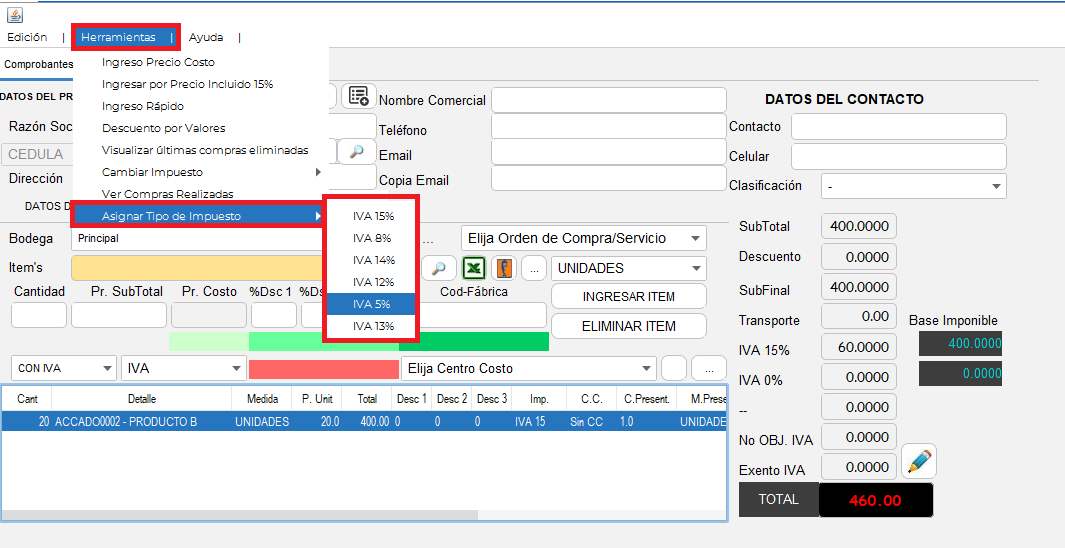The height and width of the screenshot is (548, 1065).
Task: Open the Elija Orden de Compra/Servicio dropdown
Action: click(x=583, y=238)
